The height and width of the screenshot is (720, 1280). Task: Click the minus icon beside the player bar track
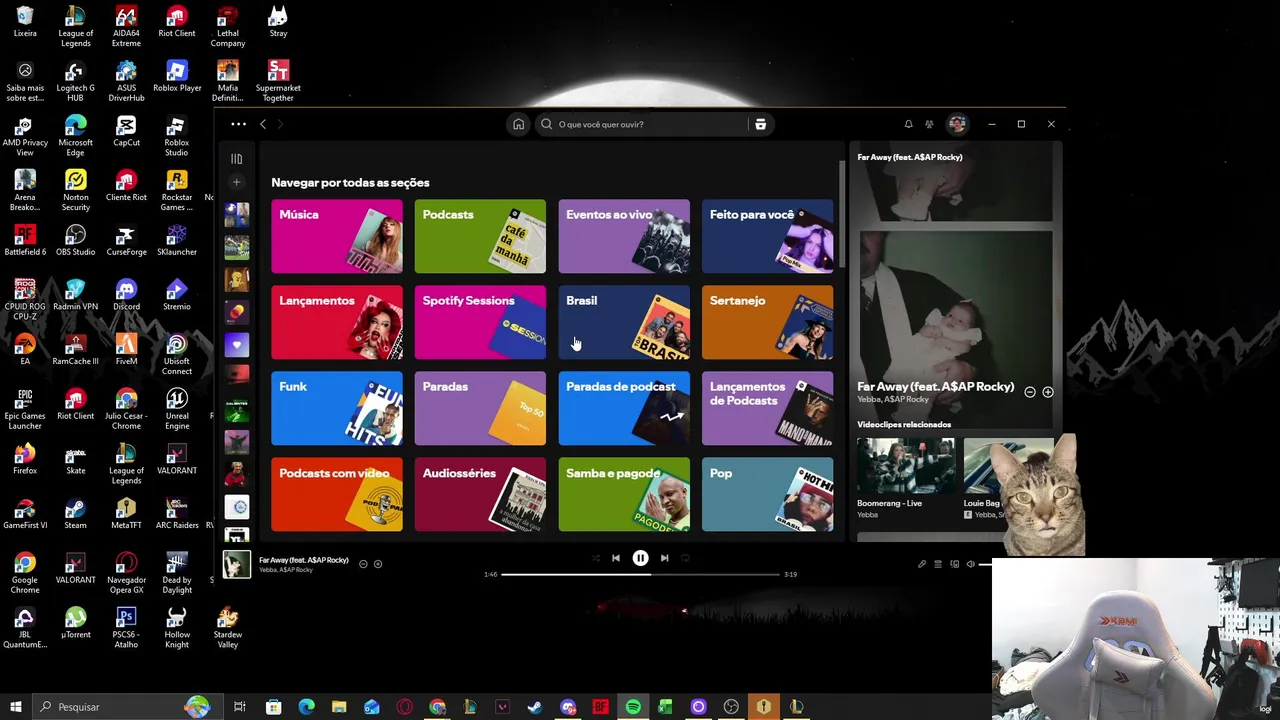(363, 564)
